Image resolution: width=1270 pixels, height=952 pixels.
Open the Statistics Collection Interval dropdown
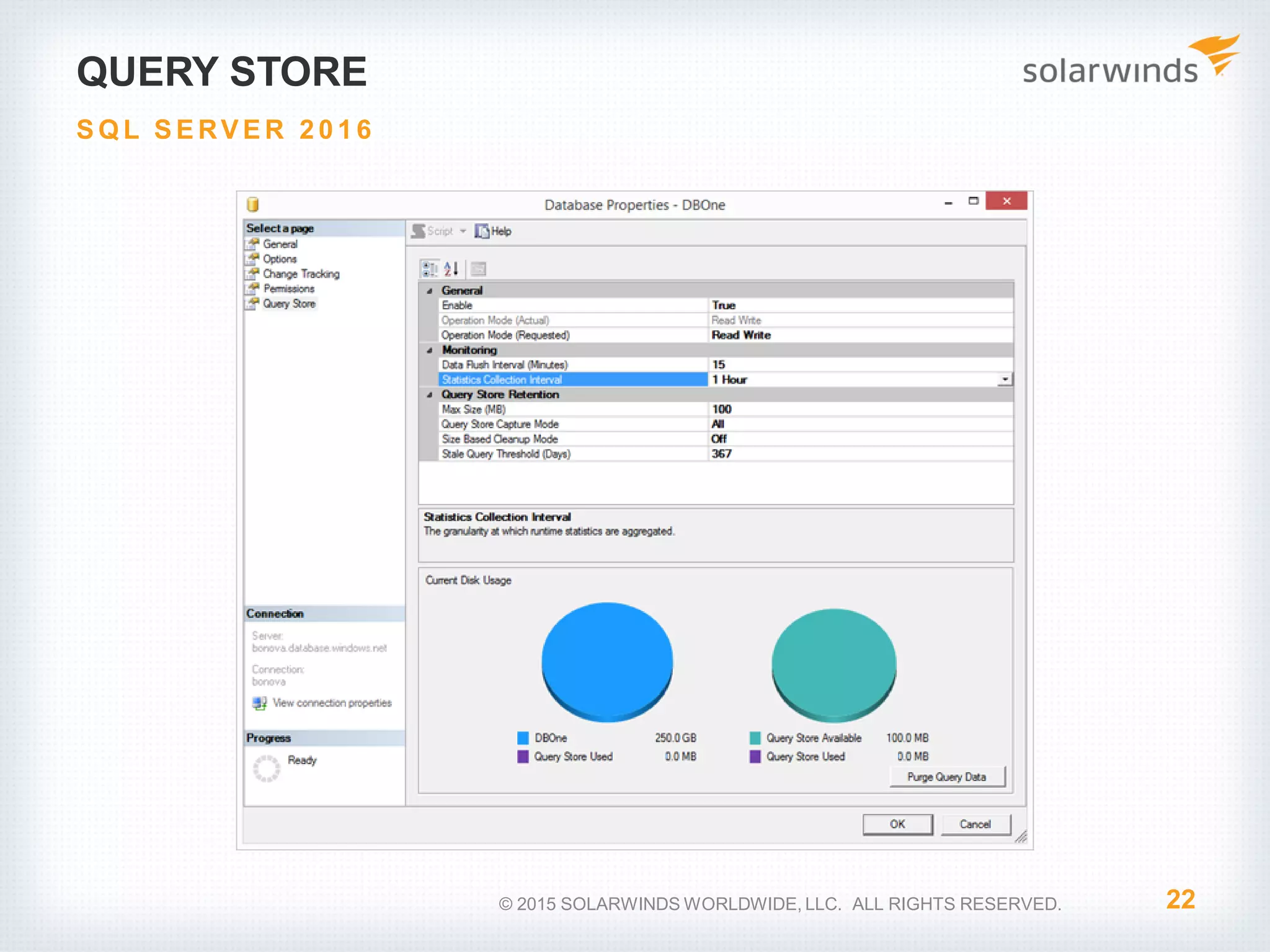pos(1005,379)
